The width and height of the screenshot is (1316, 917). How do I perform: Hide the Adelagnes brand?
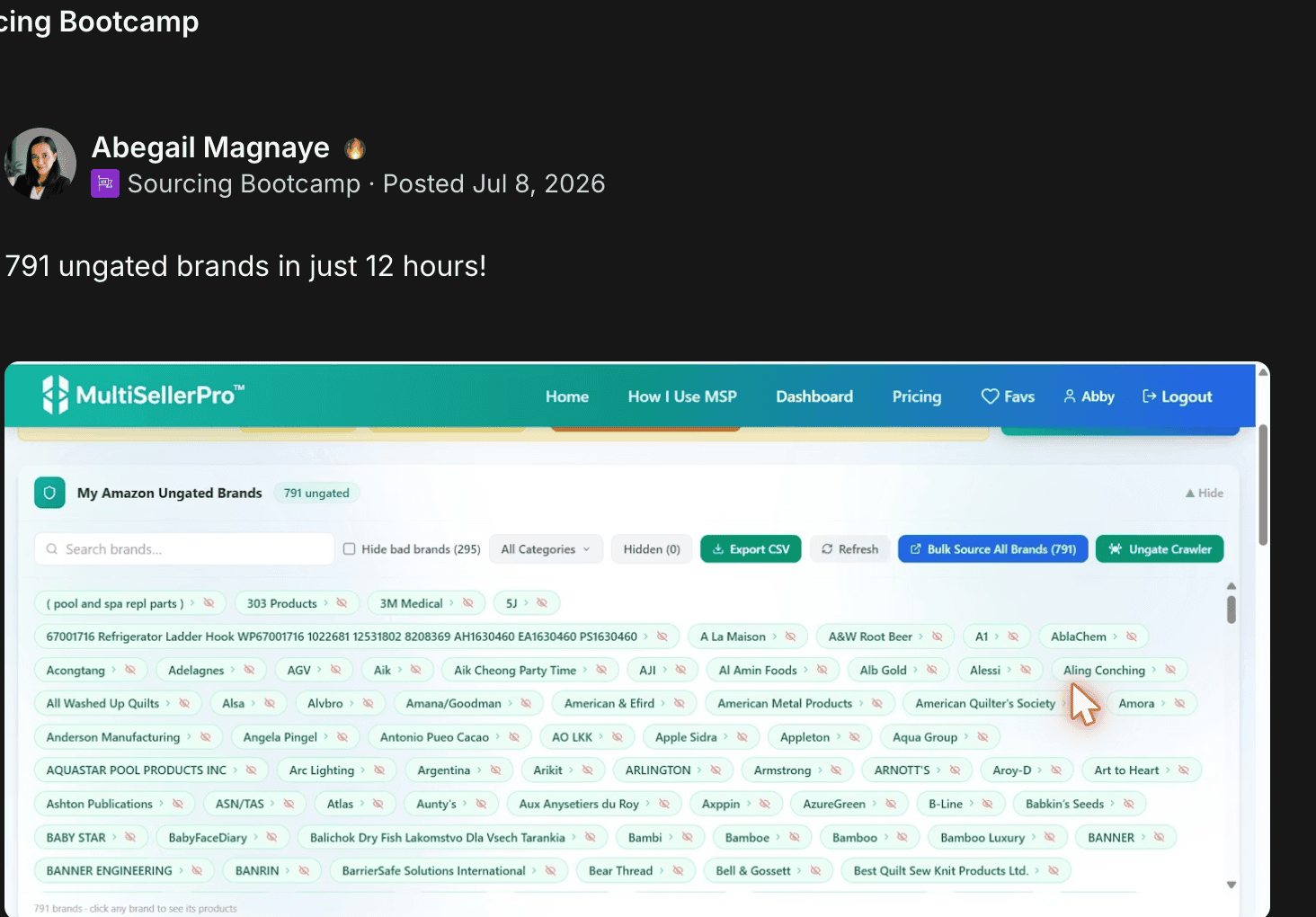click(249, 670)
